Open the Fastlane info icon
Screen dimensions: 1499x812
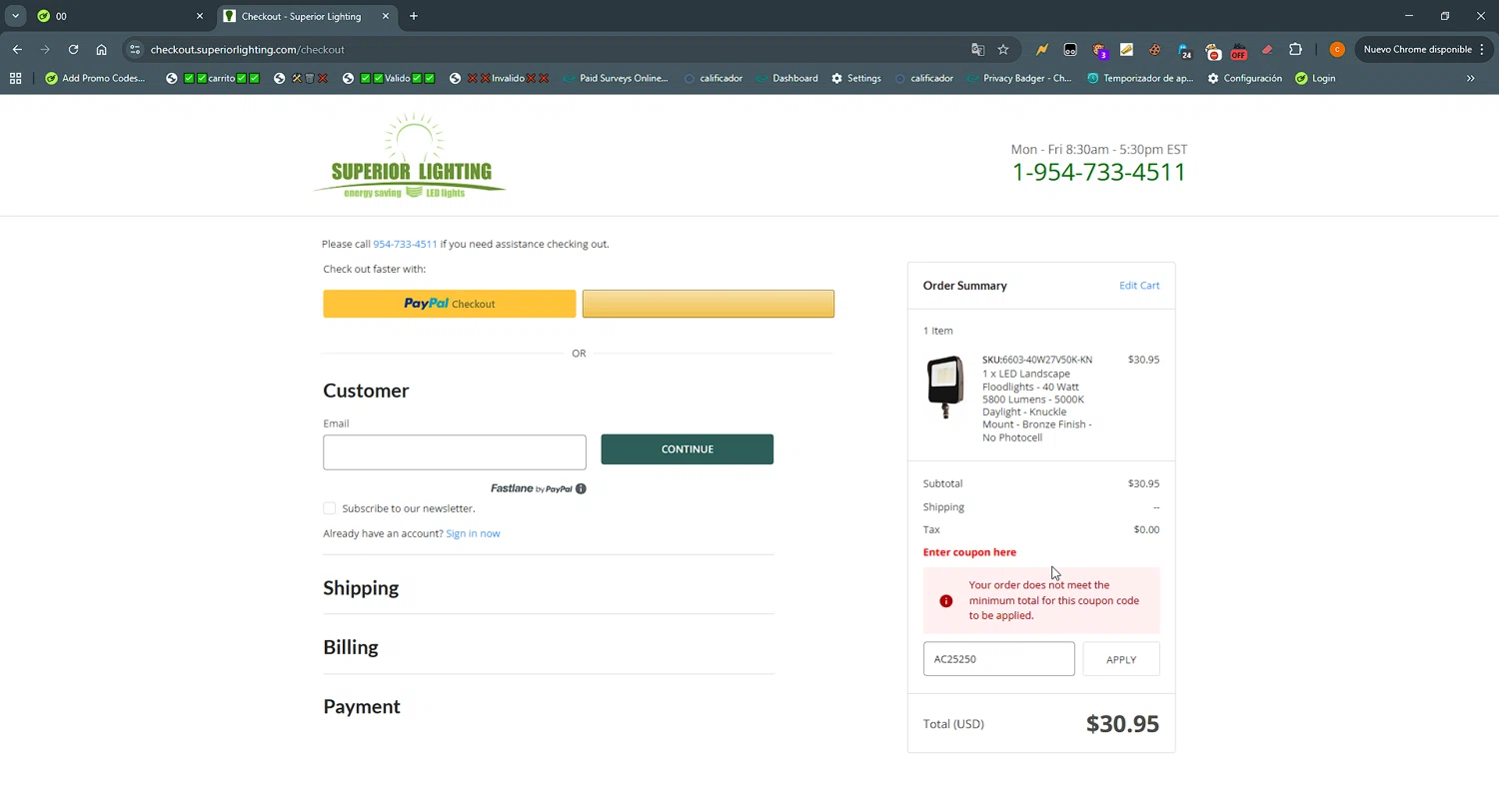pyautogui.click(x=581, y=488)
